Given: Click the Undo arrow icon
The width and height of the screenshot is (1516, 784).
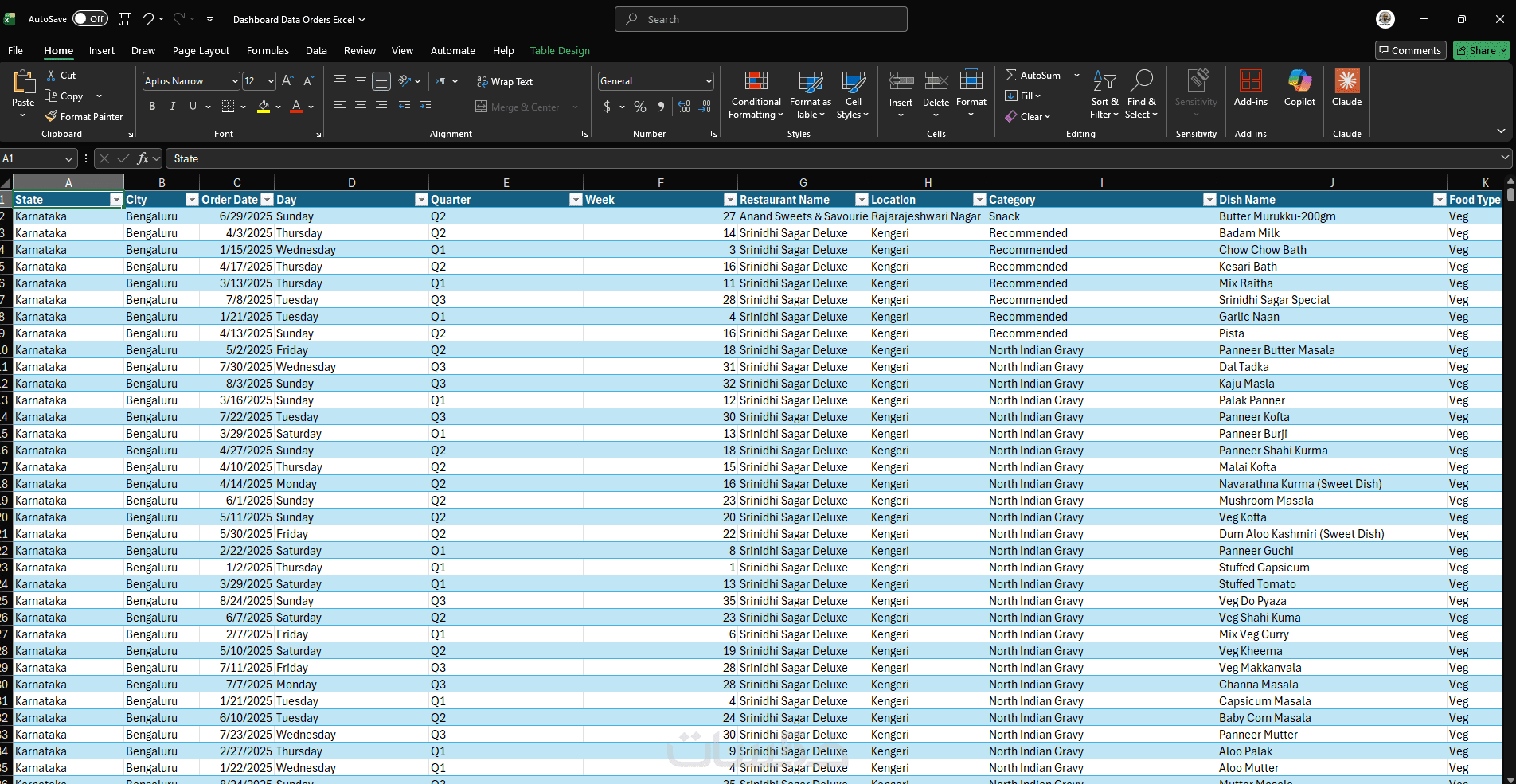Looking at the screenshot, I should (147, 19).
